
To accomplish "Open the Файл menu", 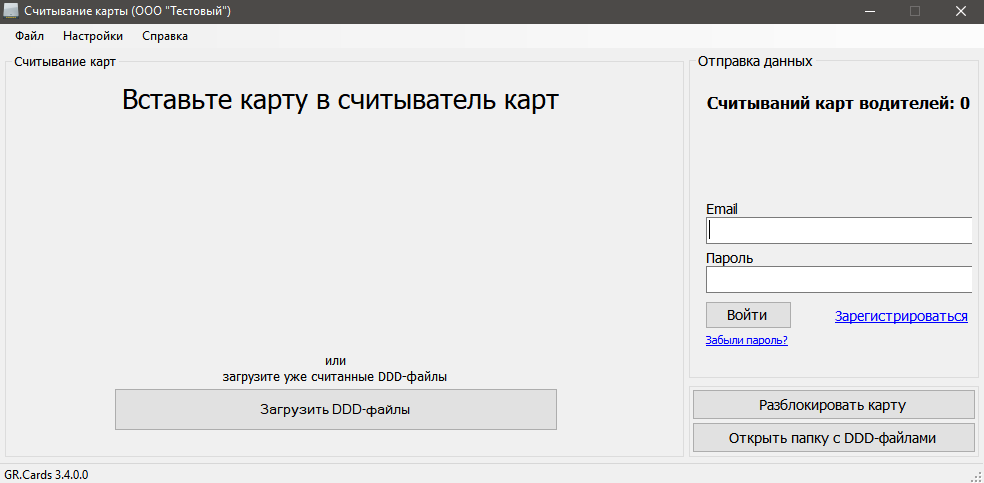I will (29, 36).
